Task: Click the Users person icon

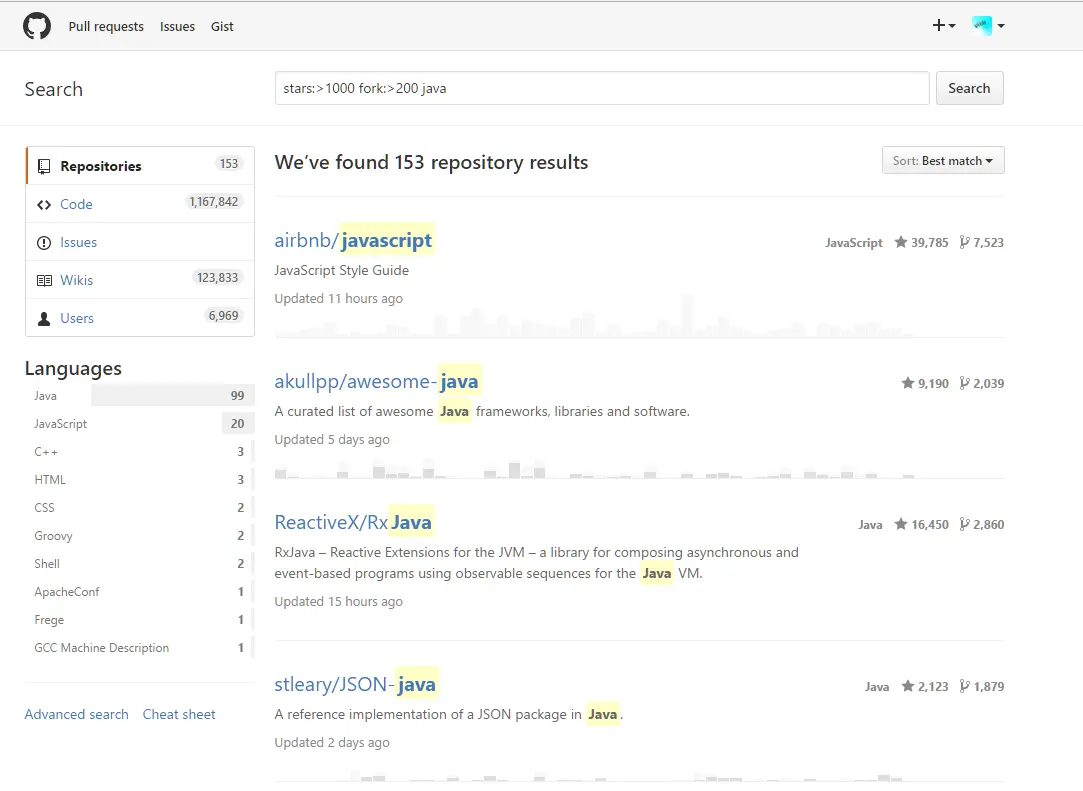Action: (44, 318)
